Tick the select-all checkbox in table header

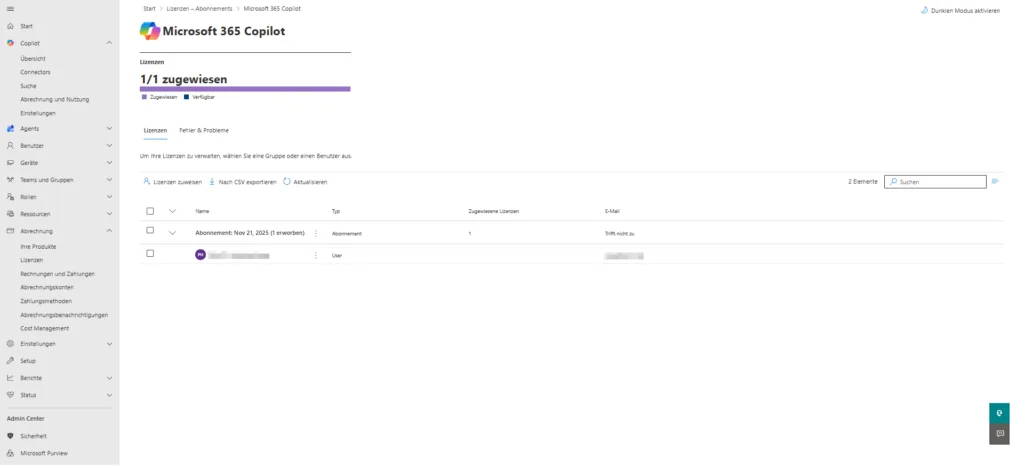(x=150, y=211)
